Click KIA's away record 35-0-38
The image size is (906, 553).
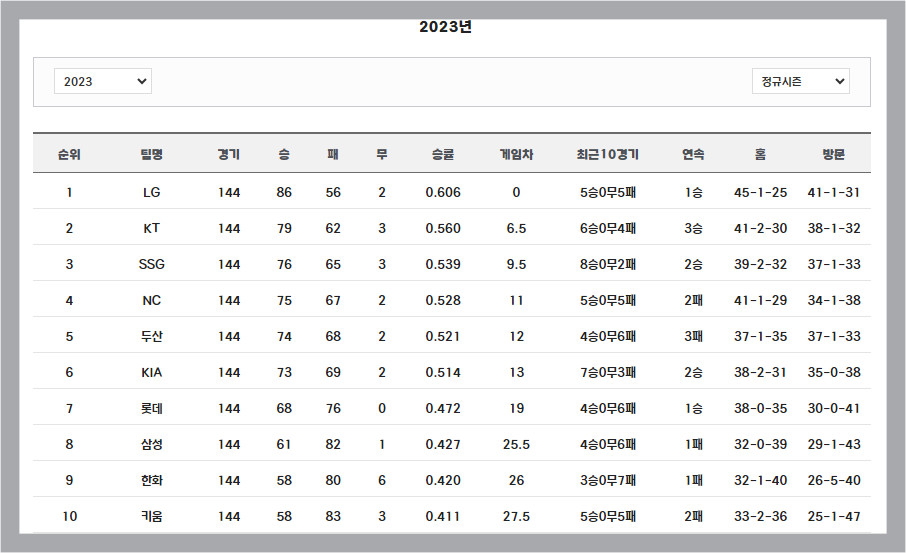pos(834,373)
